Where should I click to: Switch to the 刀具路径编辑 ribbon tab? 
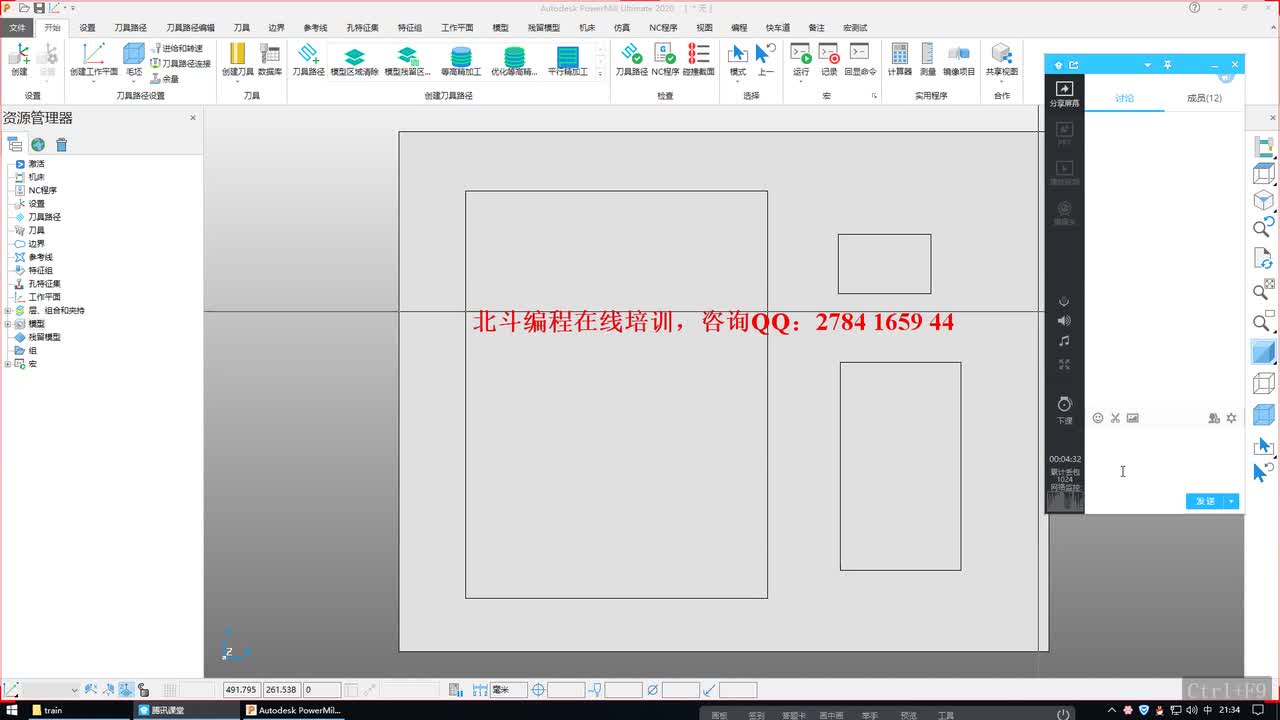[190, 28]
